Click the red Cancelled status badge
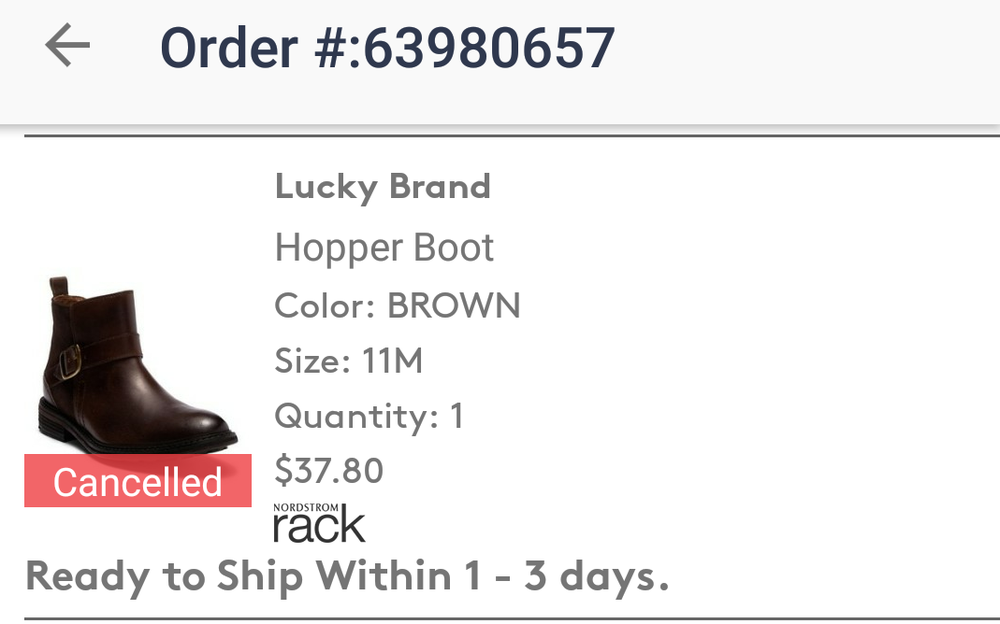This screenshot has width=1000, height=624. pyautogui.click(x=138, y=482)
